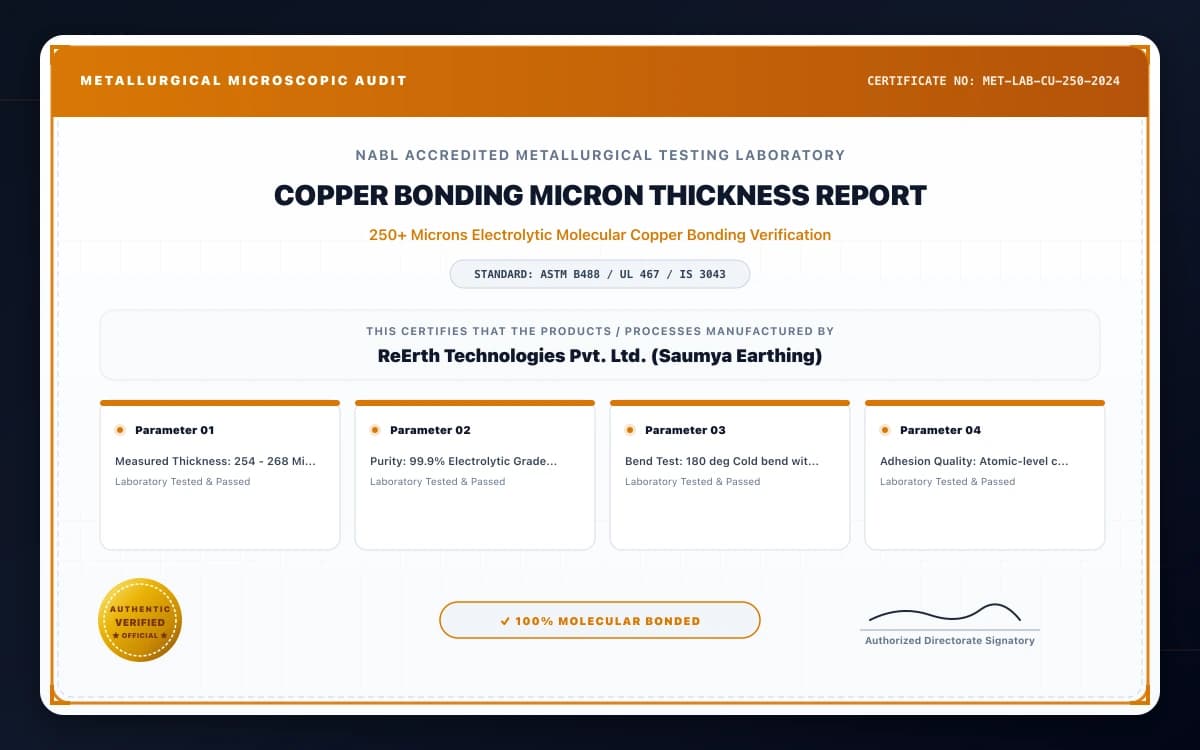Click the 100% Molecular Bonded badge
Image resolution: width=1200 pixels, height=750 pixels.
[600, 620]
